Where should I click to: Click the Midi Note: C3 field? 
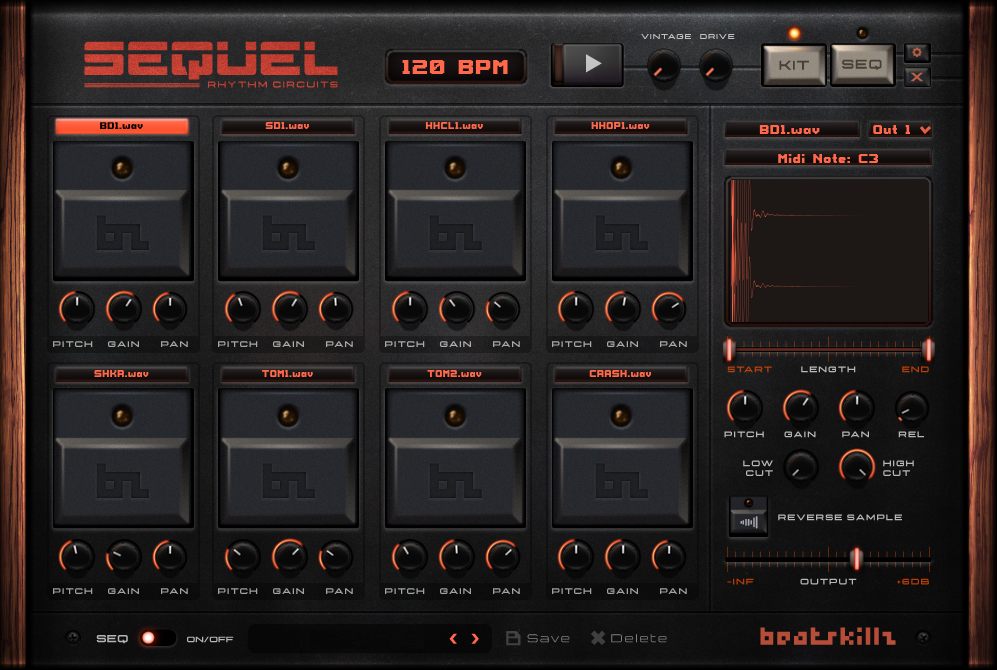pos(828,158)
